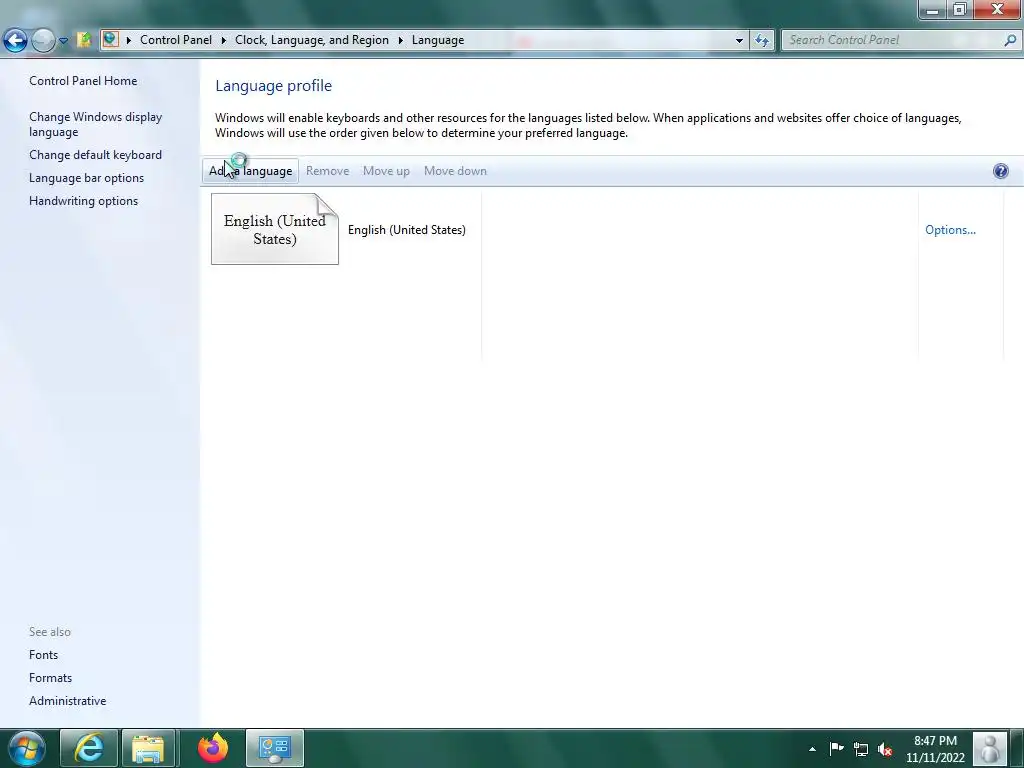The width and height of the screenshot is (1024, 768).
Task: Click the Control Panel taskbar button
Action: 275,748
